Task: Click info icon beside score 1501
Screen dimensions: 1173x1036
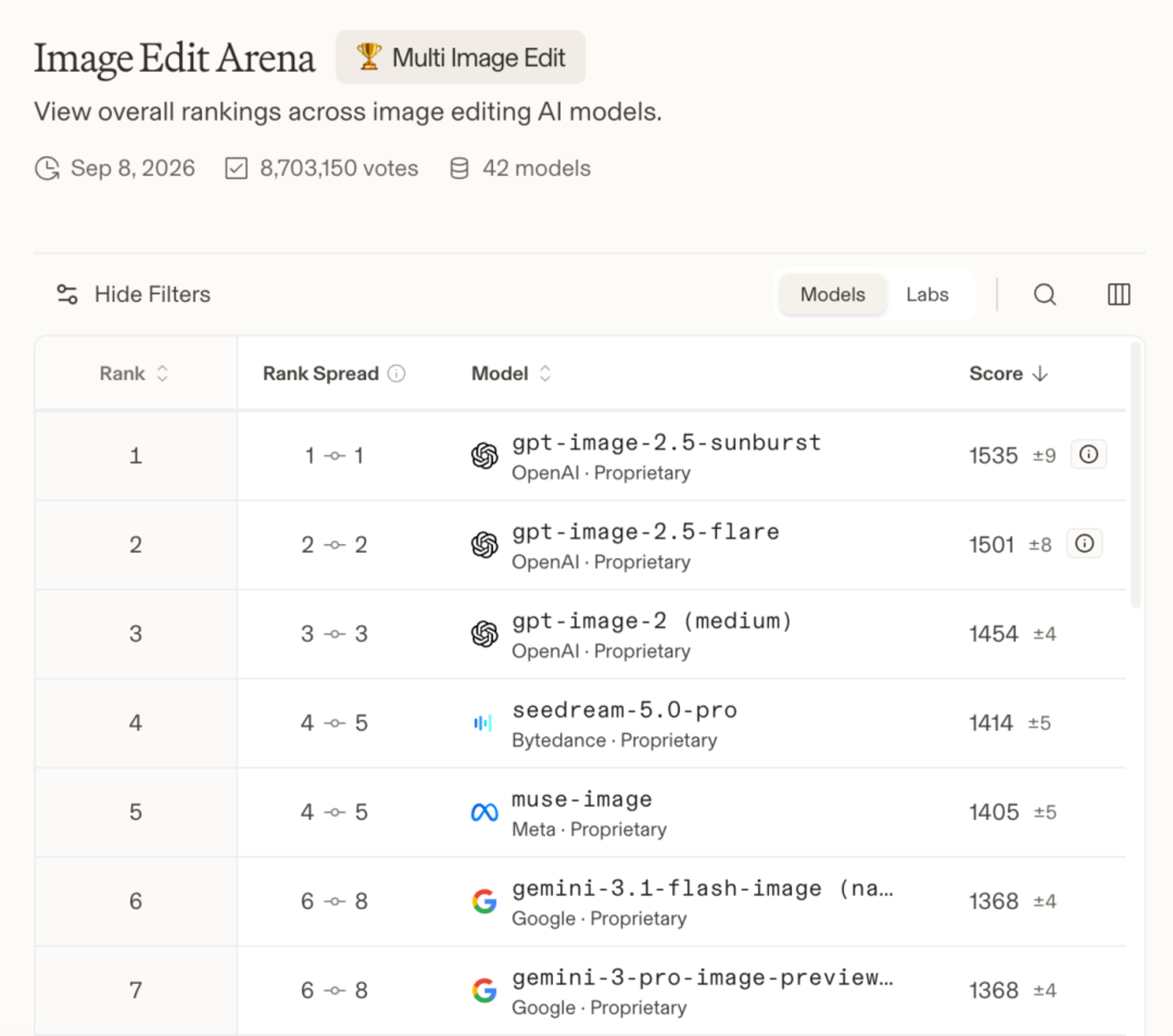Action: point(1084,543)
